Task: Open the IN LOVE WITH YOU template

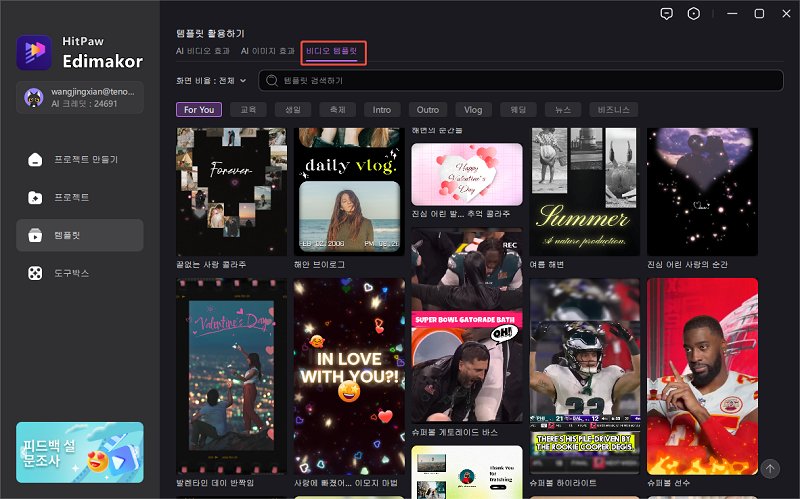Action: click(x=349, y=377)
